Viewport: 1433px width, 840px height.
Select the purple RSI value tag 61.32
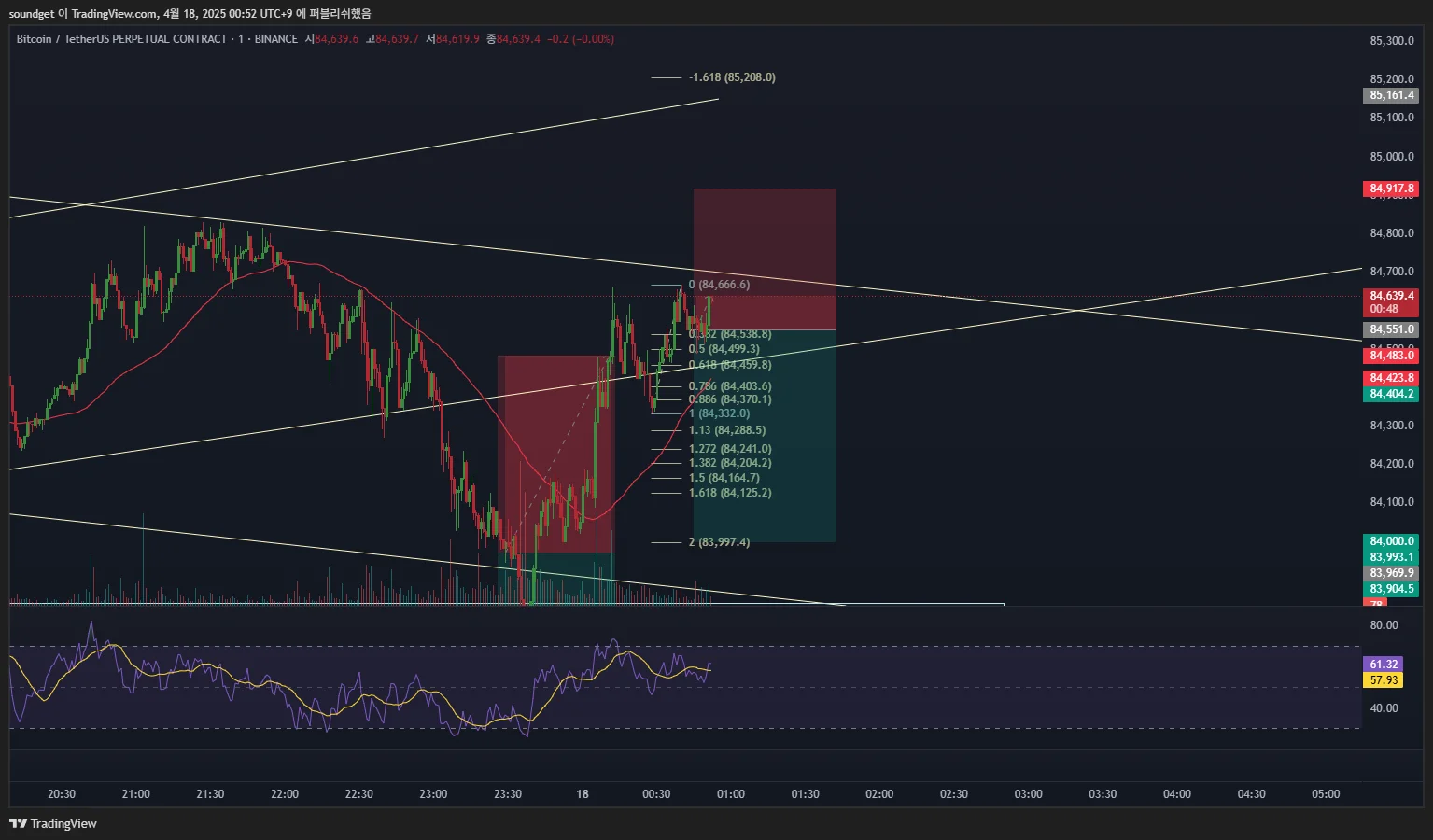tap(1384, 665)
